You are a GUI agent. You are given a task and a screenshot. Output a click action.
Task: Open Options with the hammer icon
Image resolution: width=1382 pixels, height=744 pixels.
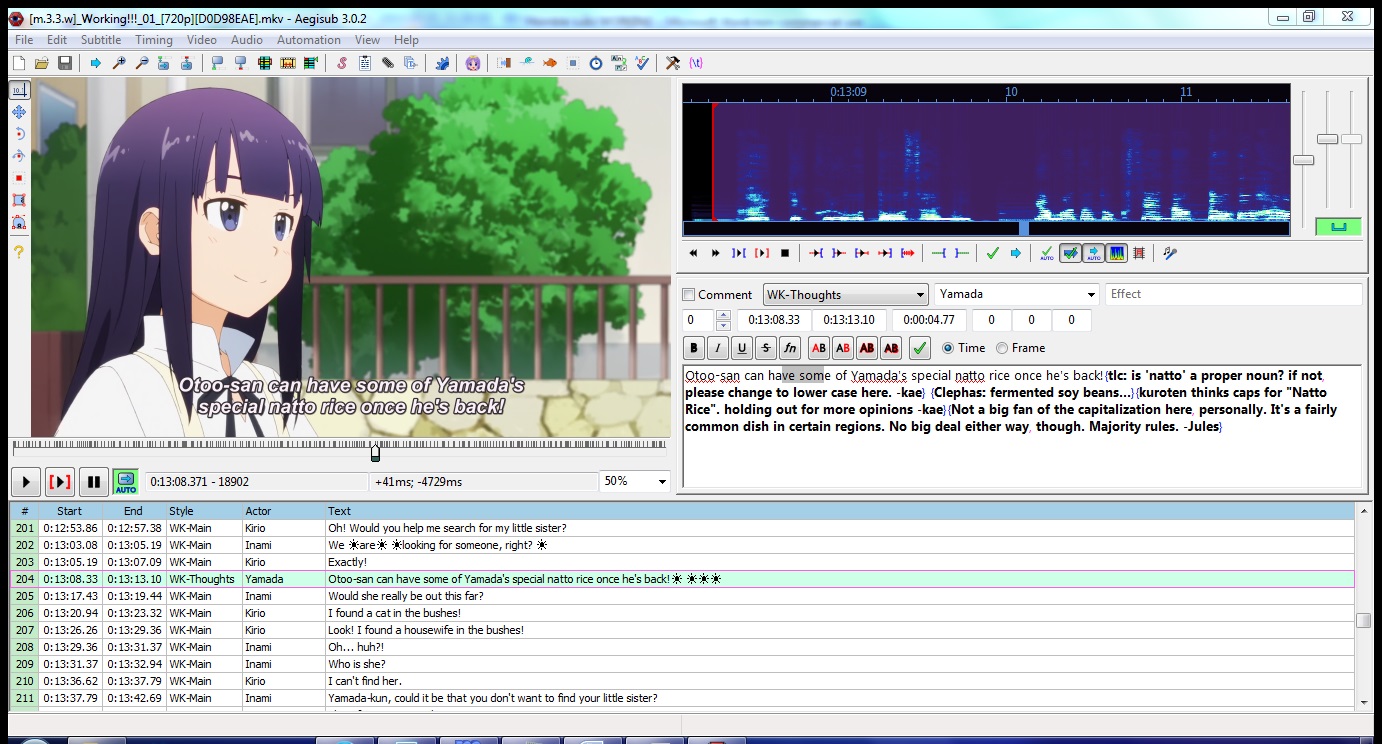point(673,63)
